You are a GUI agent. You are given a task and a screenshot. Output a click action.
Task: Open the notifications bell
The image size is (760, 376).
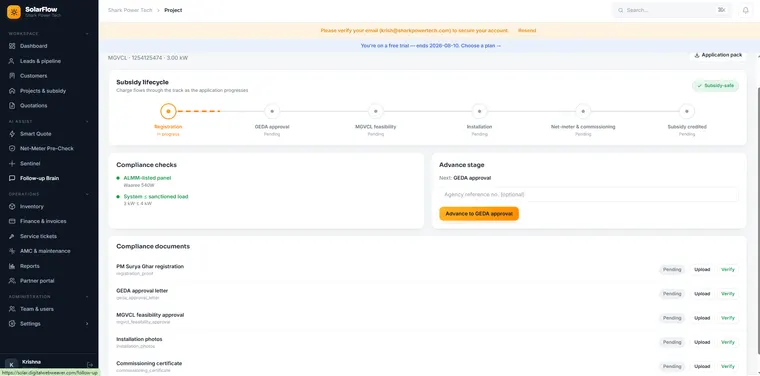(x=745, y=10)
